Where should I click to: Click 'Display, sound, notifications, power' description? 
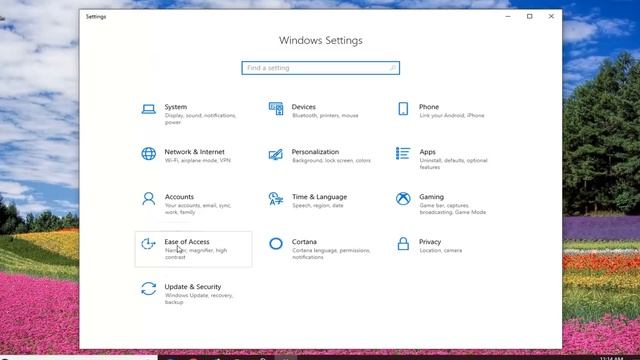[200, 119]
